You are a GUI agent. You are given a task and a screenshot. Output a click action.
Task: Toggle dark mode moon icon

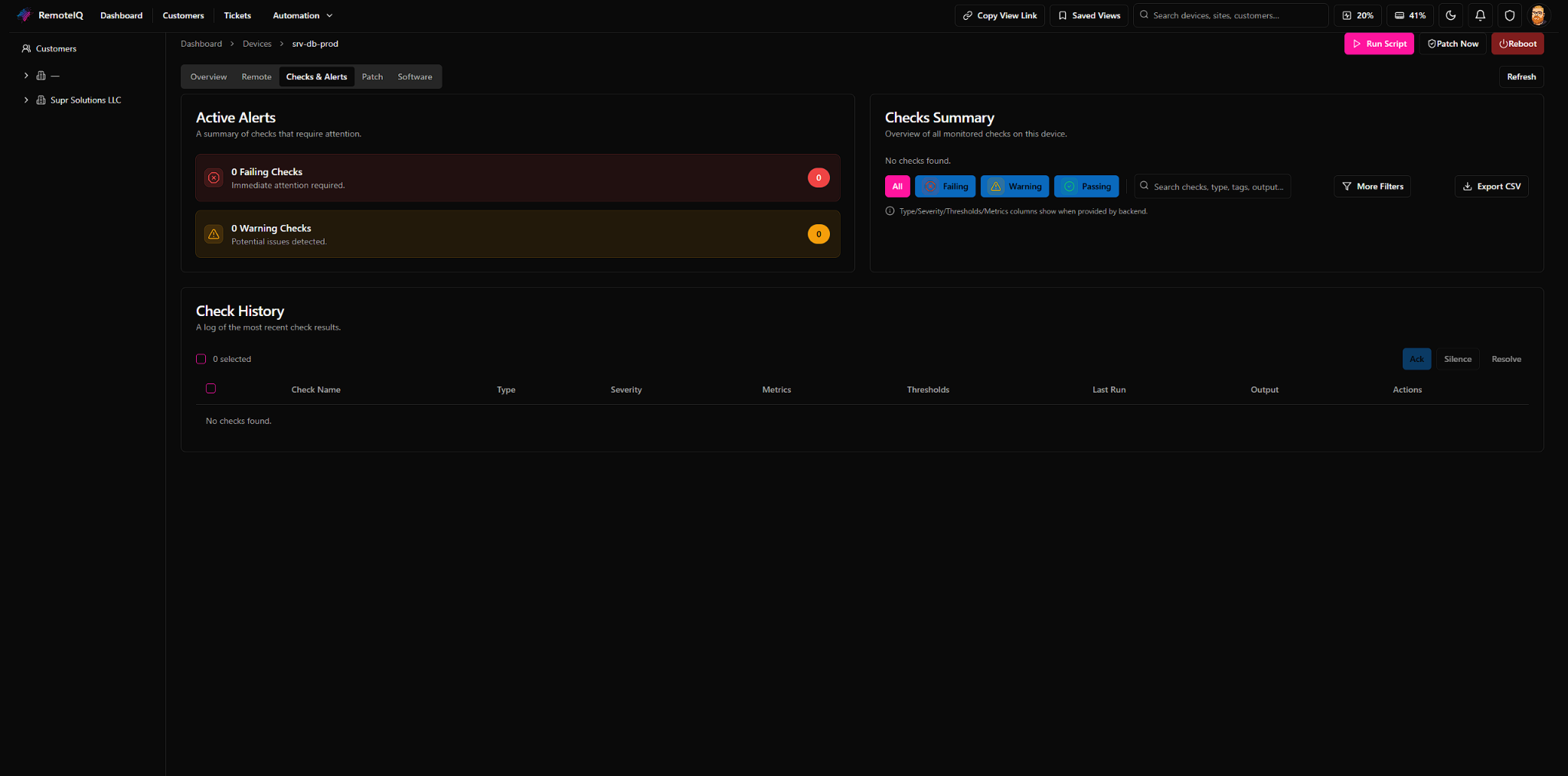click(1450, 15)
